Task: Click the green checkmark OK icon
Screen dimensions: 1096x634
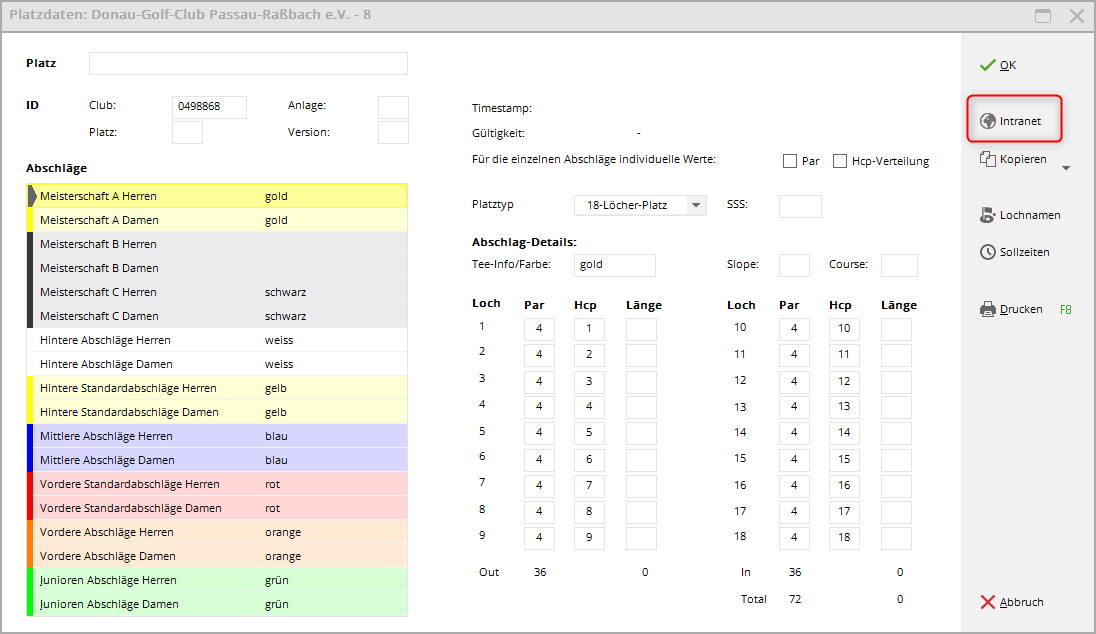Action: tap(987, 65)
